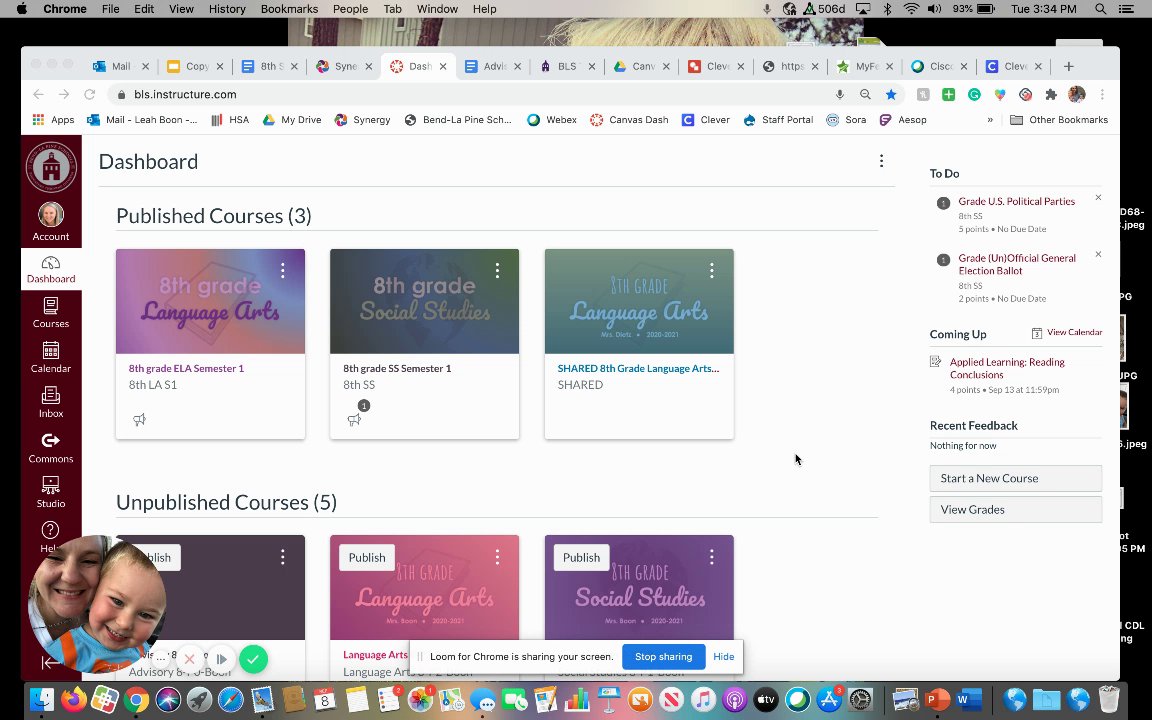Cancel Loom recording with red X
Viewport: 1152px width, 720px height.
[190, 659]
